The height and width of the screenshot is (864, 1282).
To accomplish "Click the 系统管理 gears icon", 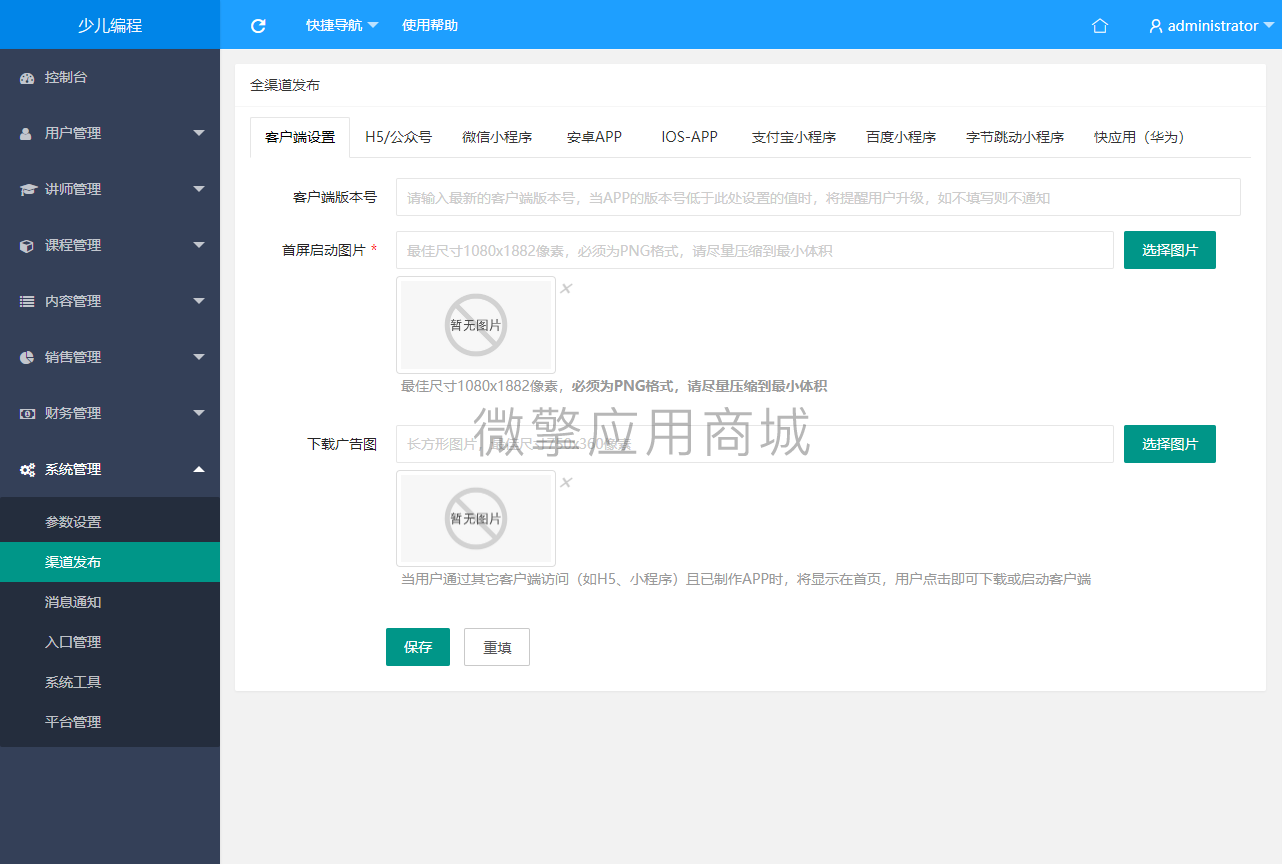I will click(x=28, y=469).
